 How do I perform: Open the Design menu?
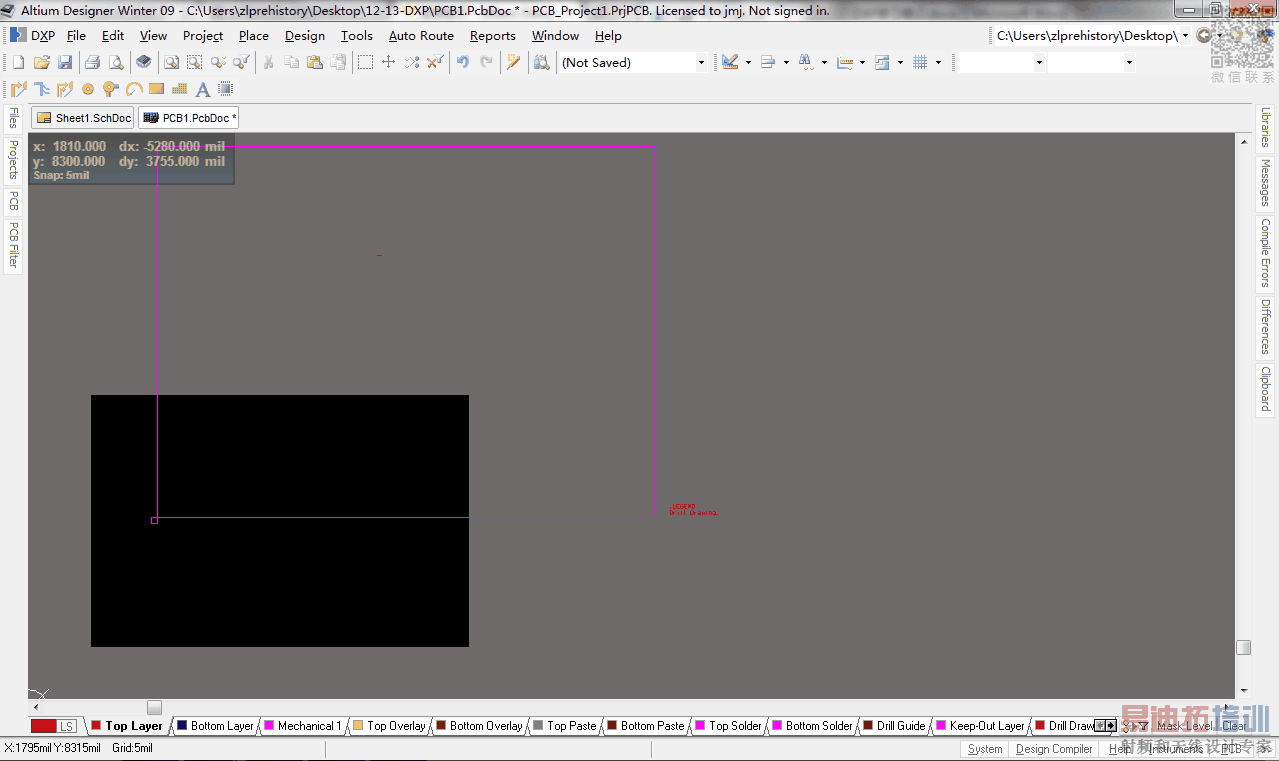click(304, 35)
